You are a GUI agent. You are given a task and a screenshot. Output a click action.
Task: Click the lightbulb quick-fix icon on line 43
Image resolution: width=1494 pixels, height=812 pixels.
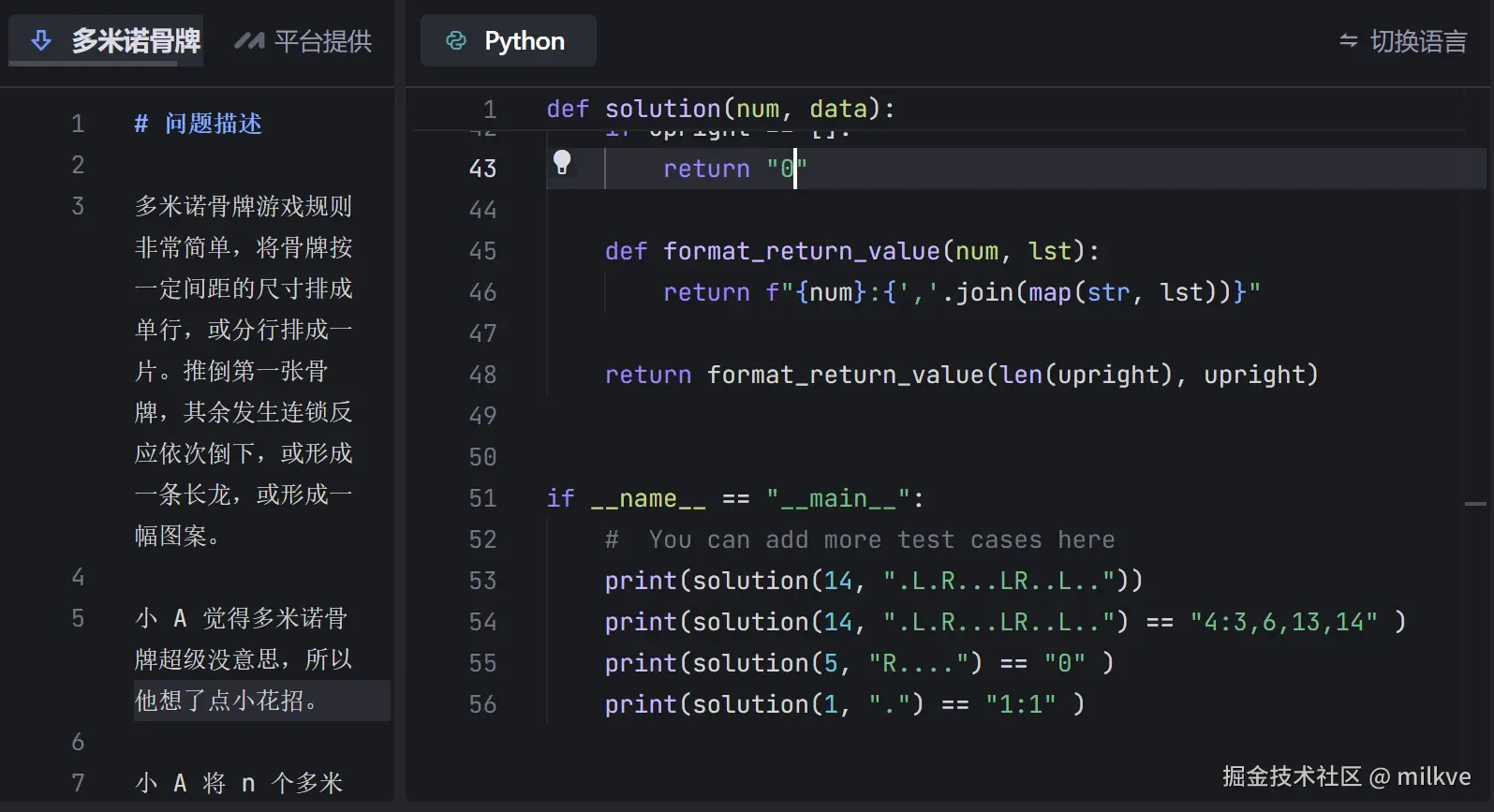click(562, 162)
